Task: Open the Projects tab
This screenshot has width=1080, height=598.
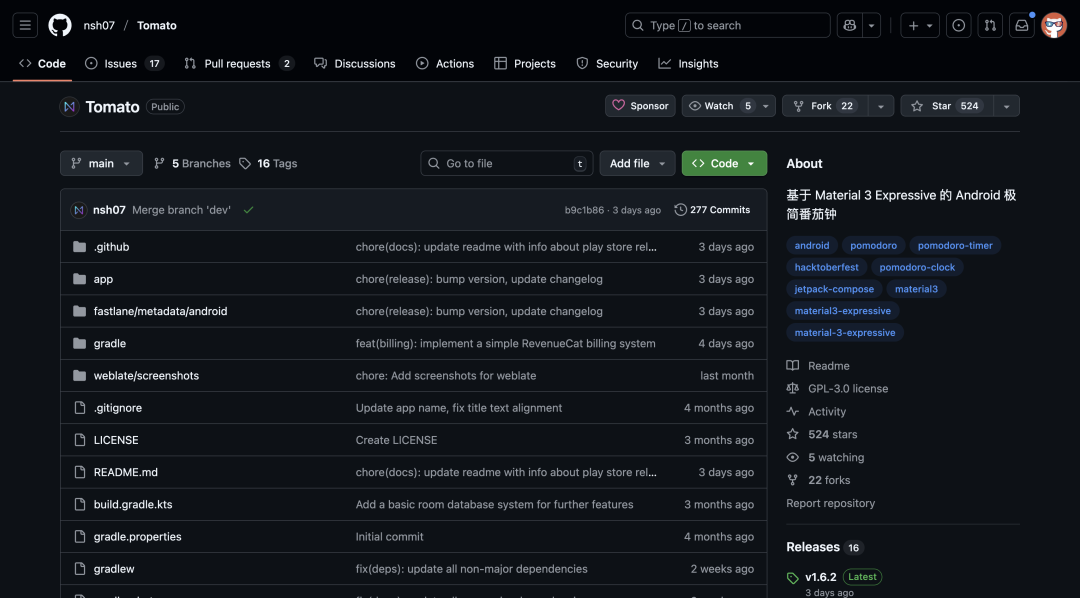Action: (525, 63)
